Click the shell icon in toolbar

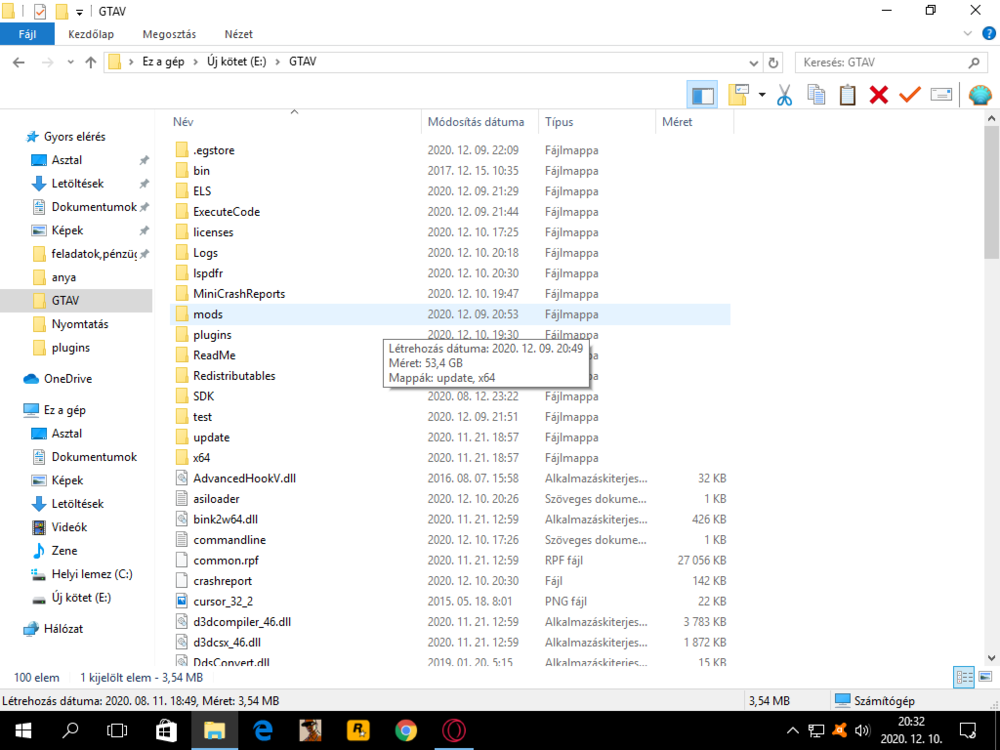[x=980, y=95]
